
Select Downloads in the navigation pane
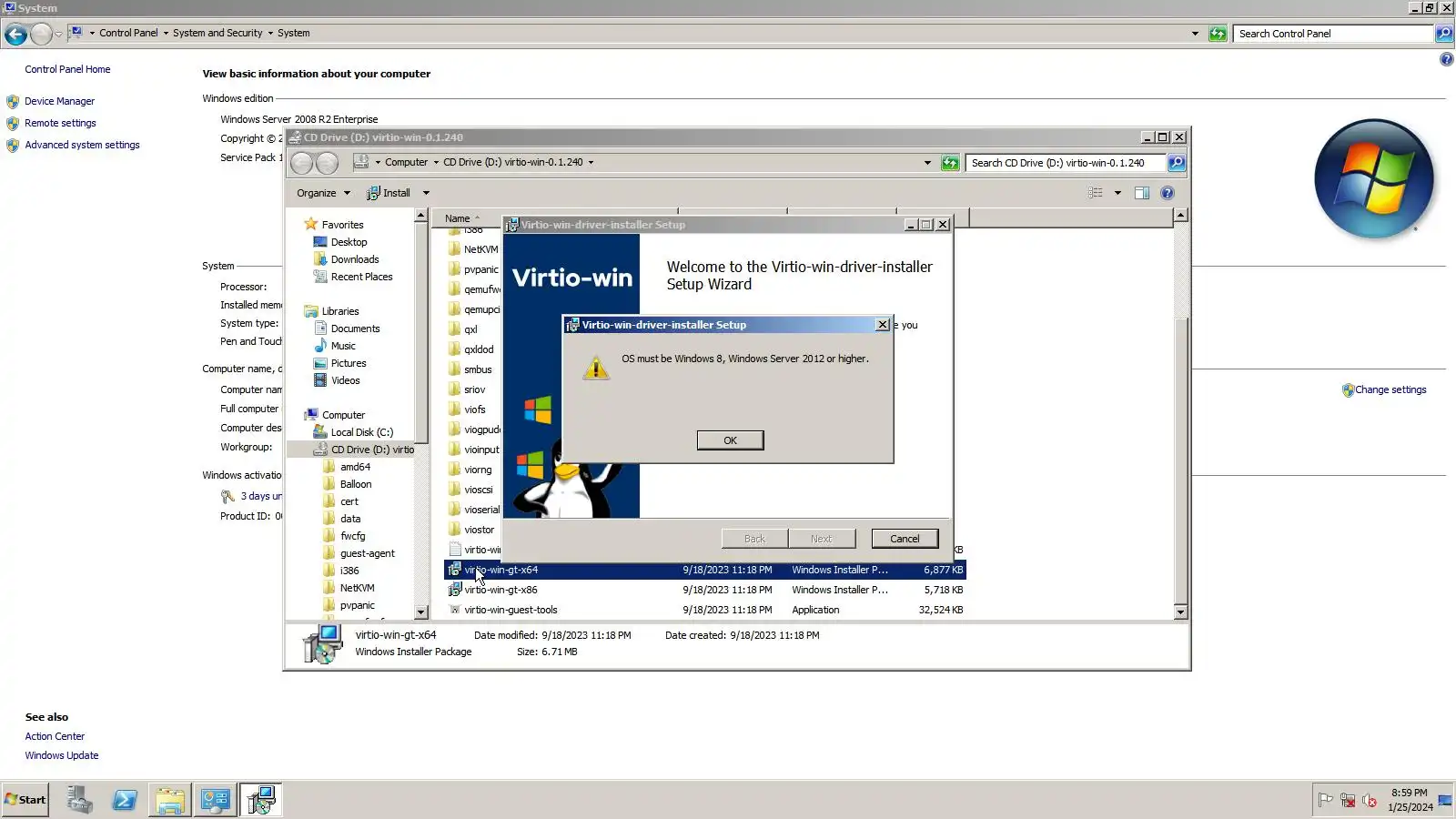point(355,259)
